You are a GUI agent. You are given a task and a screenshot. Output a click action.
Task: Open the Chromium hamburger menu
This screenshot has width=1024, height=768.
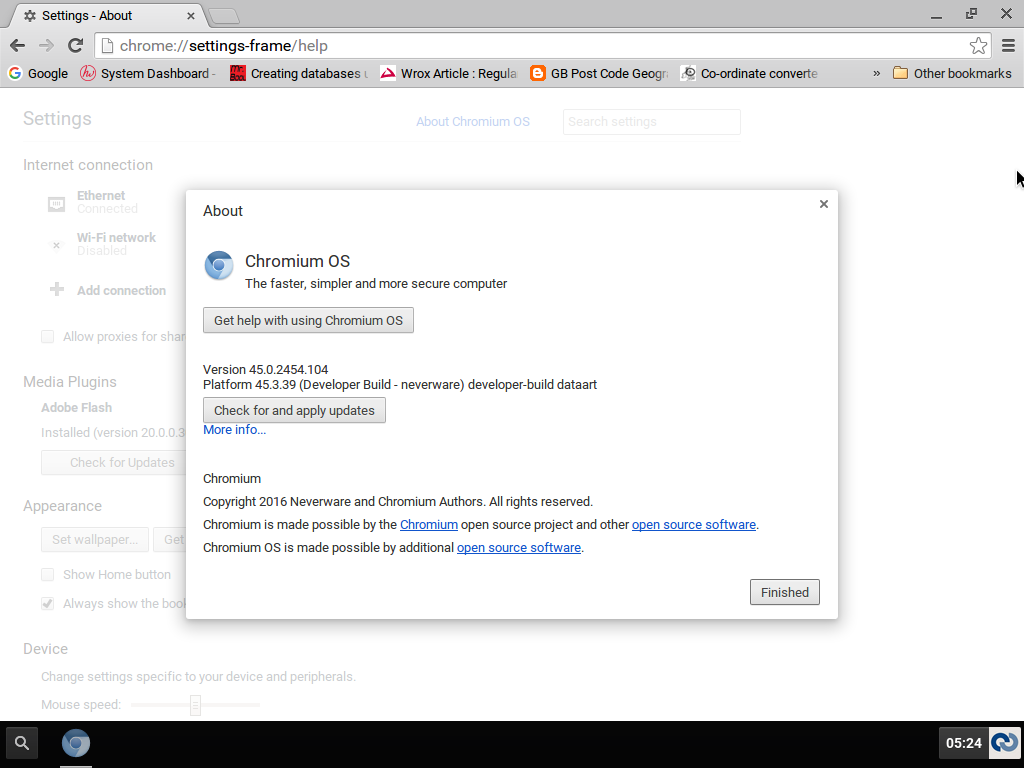pos(1008,46)
